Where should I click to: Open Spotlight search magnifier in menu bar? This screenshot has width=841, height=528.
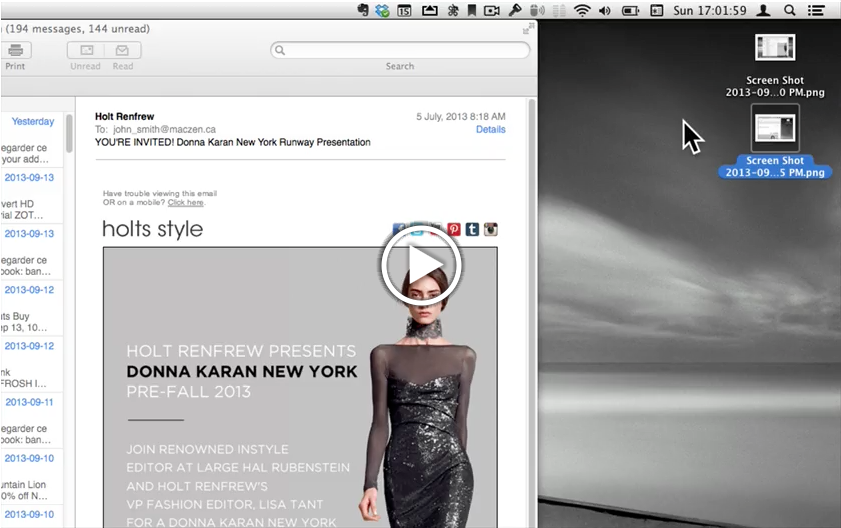coord(790,10)
